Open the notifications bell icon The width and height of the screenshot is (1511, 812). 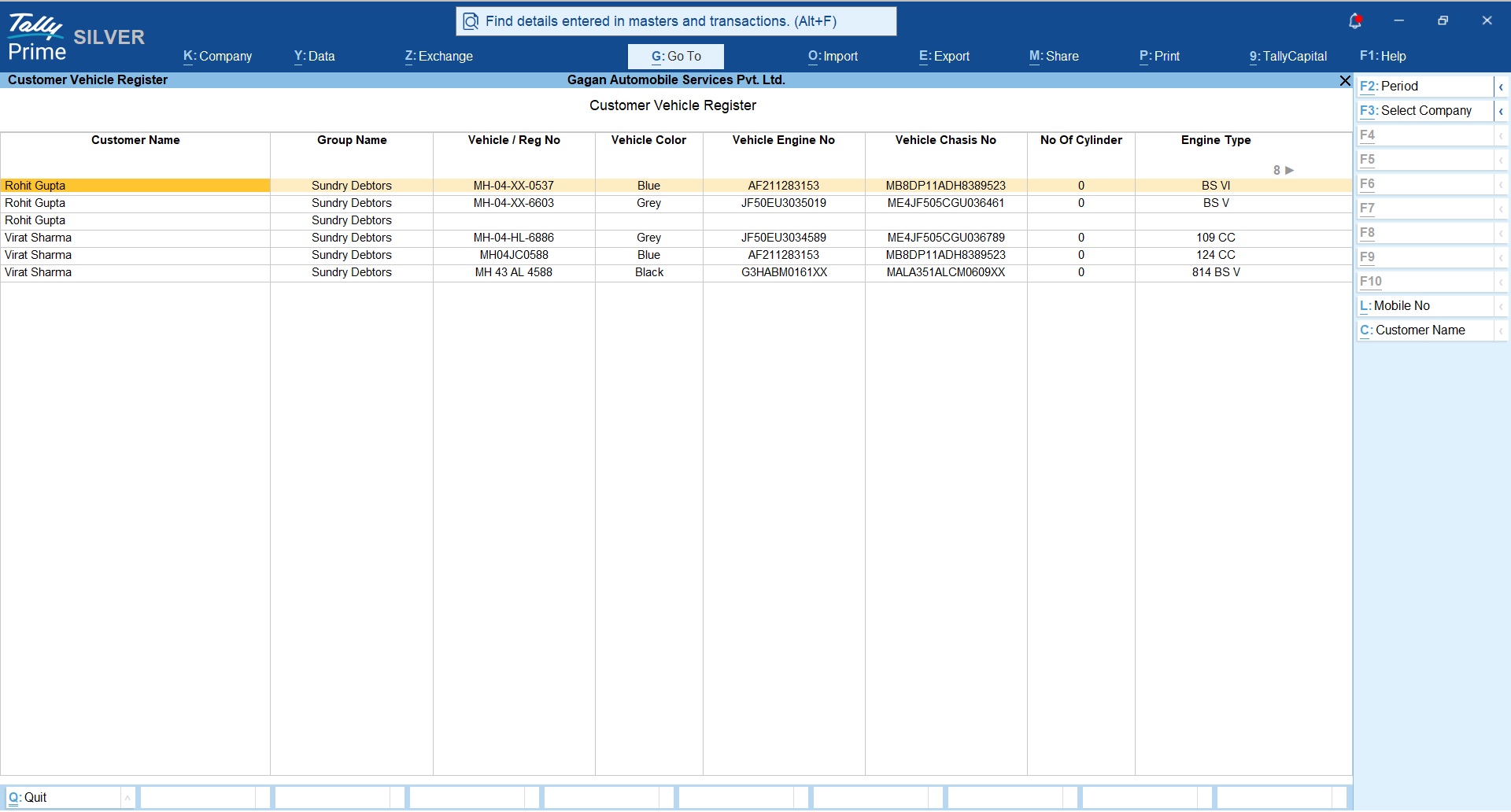pyautogui.click(x=1355, y=20)
